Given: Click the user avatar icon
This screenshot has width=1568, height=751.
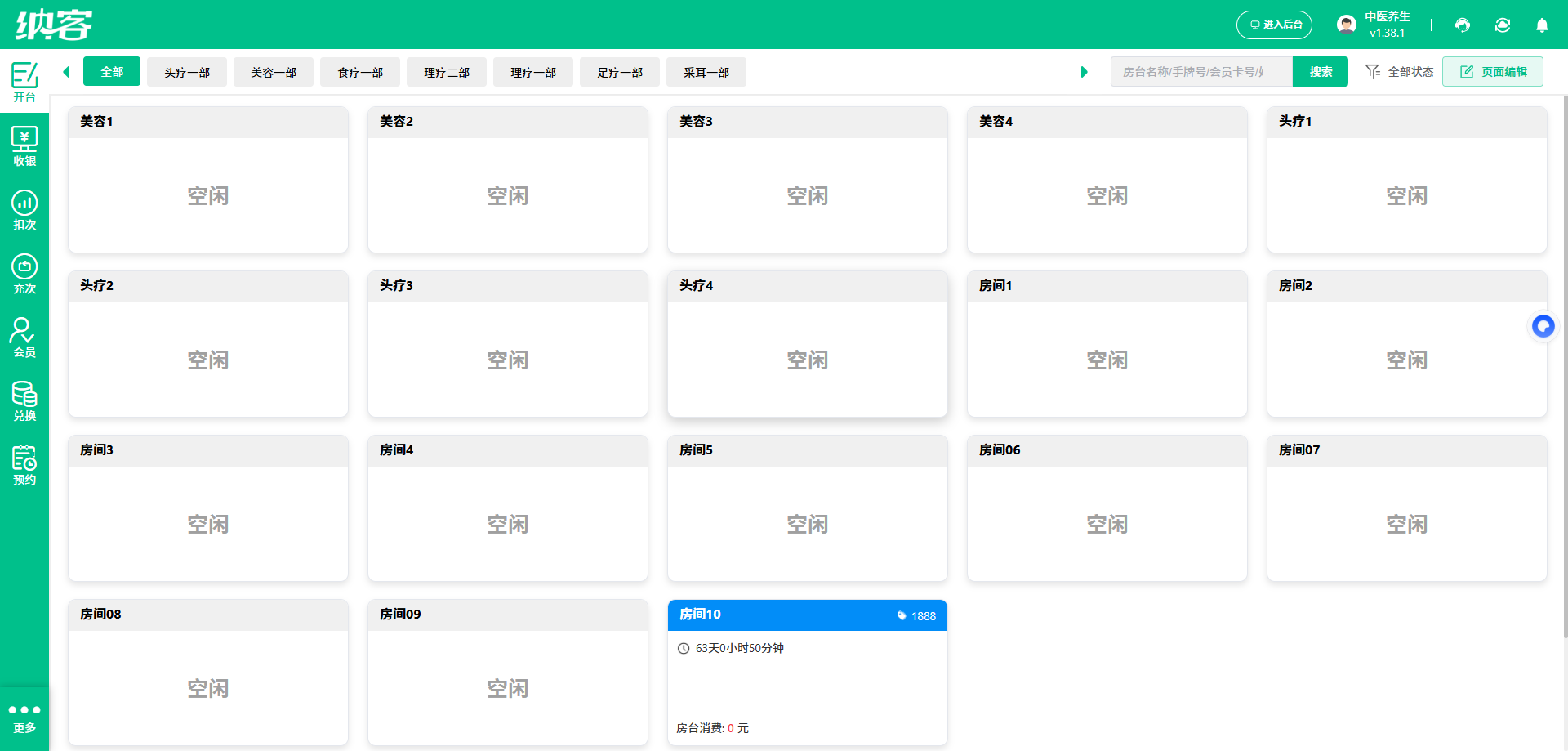Looking at the screenshot, I should coord(1347,25).
